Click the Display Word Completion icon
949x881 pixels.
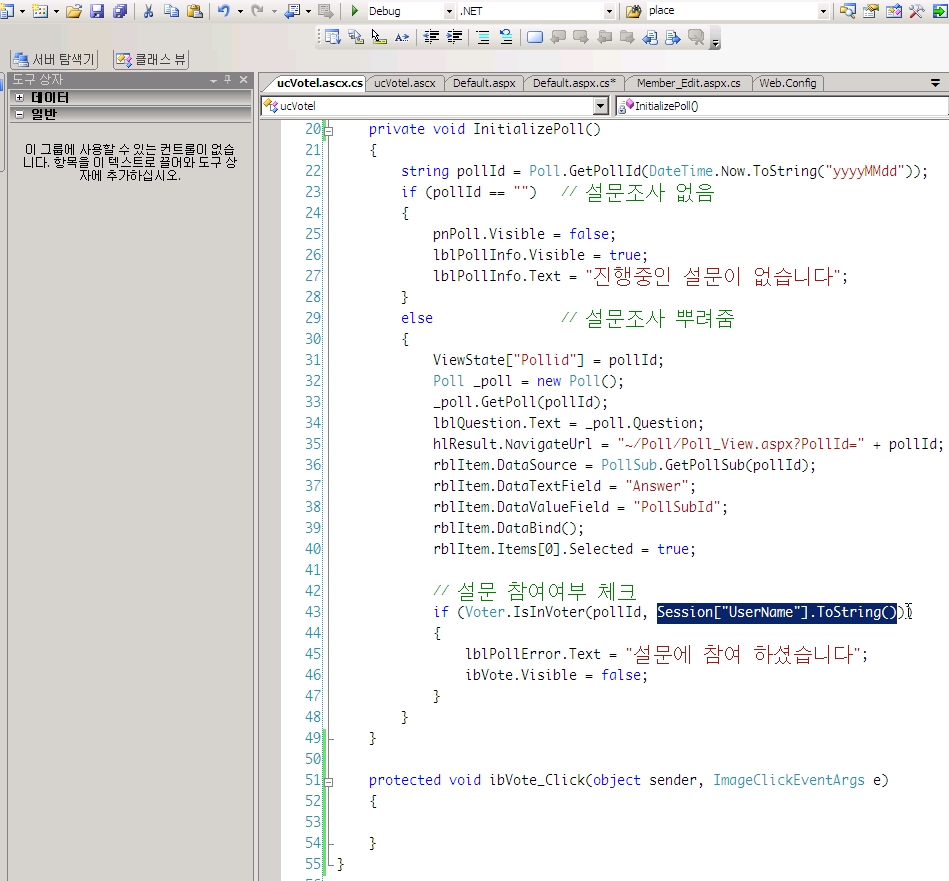click(402, 38)
